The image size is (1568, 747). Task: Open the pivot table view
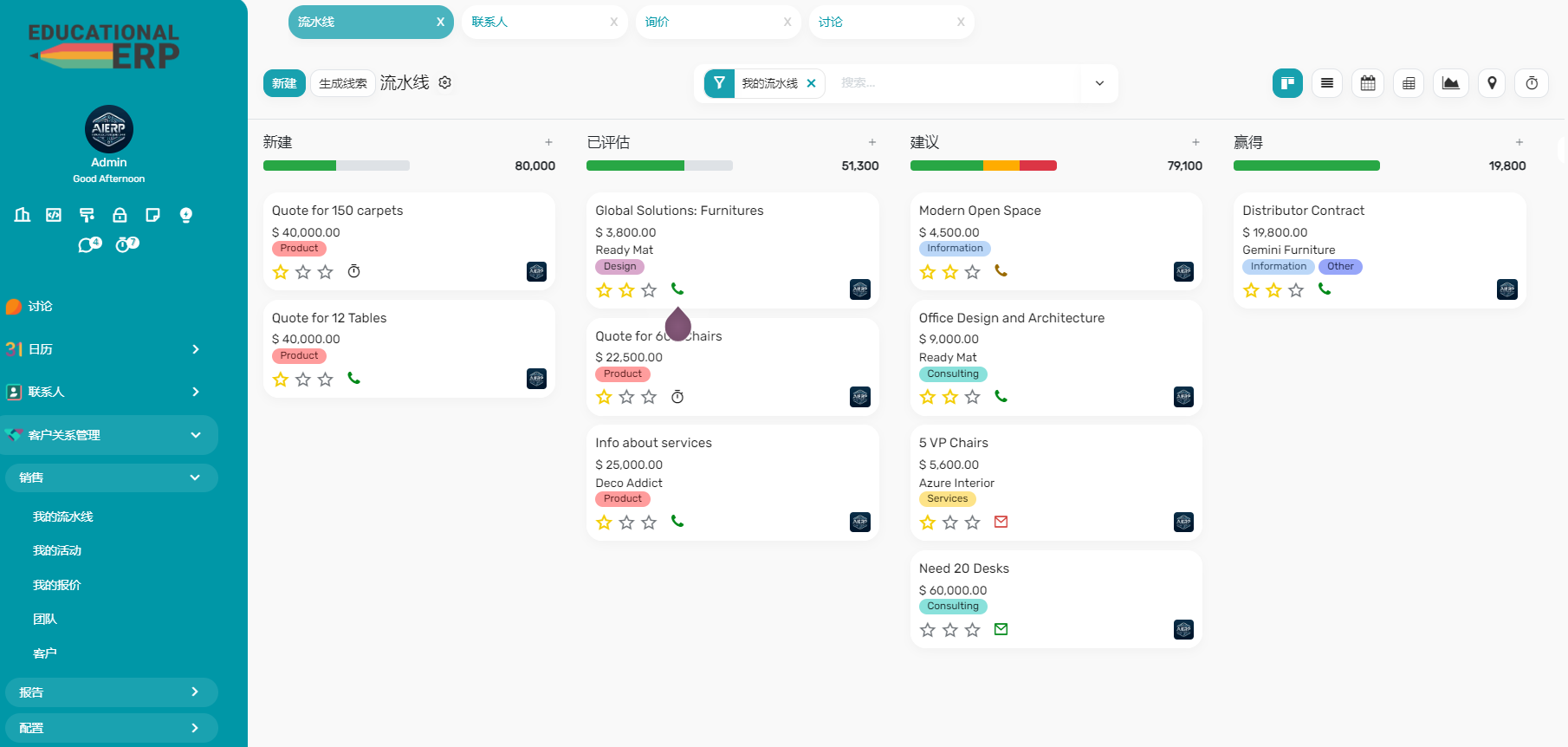pos(1409,83)
